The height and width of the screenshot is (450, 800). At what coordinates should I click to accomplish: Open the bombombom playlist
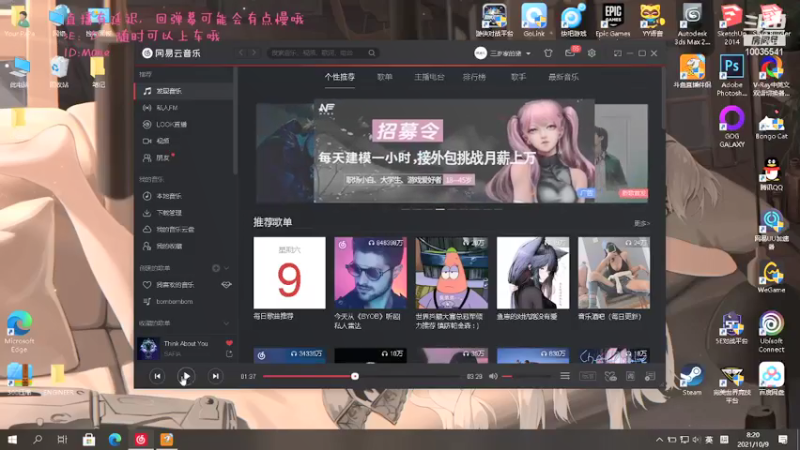174,302
